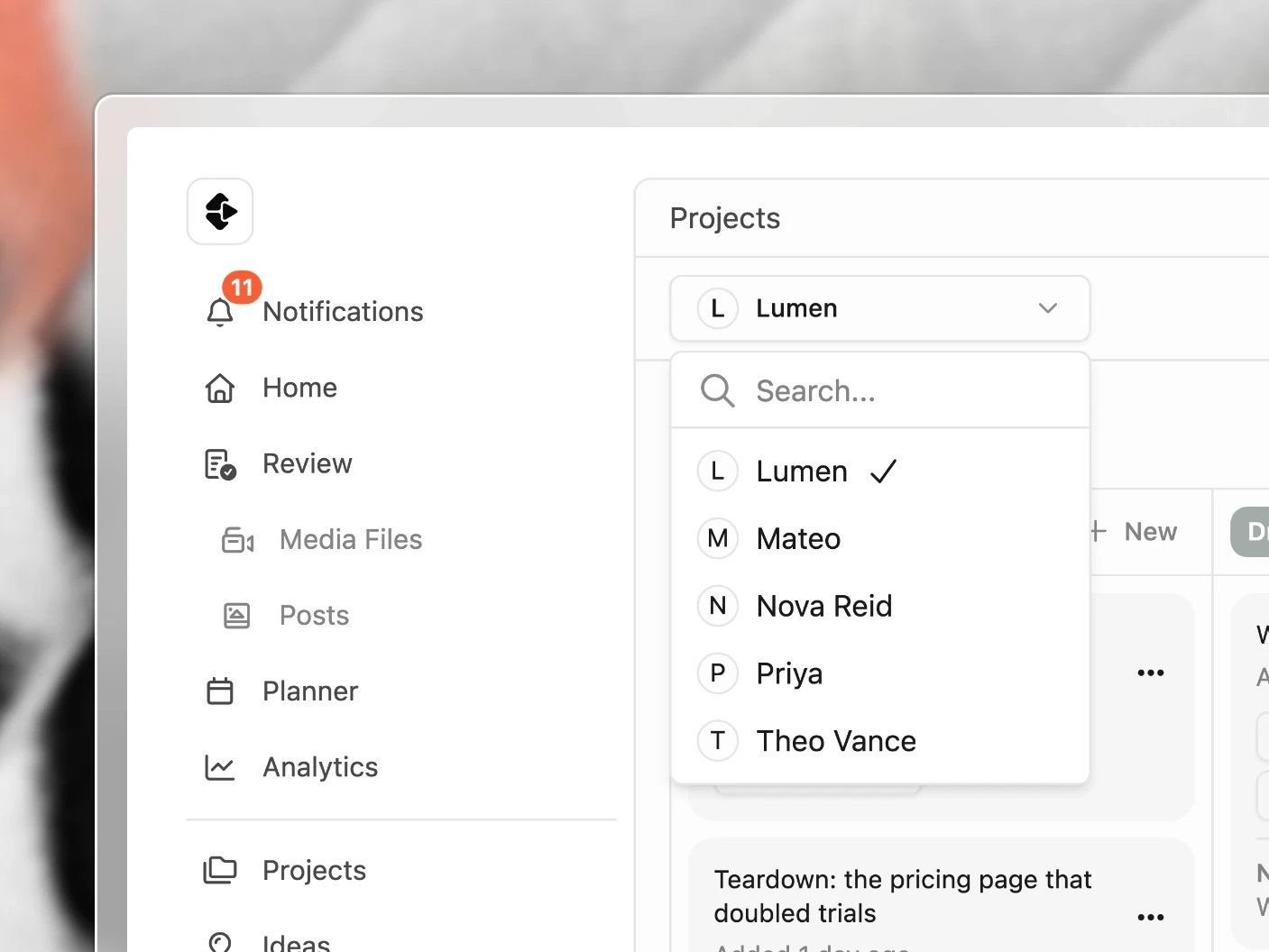Viewport: 1269px width, 952px height.
Task: Click the P avatar beside Priya
Action: 718,674
